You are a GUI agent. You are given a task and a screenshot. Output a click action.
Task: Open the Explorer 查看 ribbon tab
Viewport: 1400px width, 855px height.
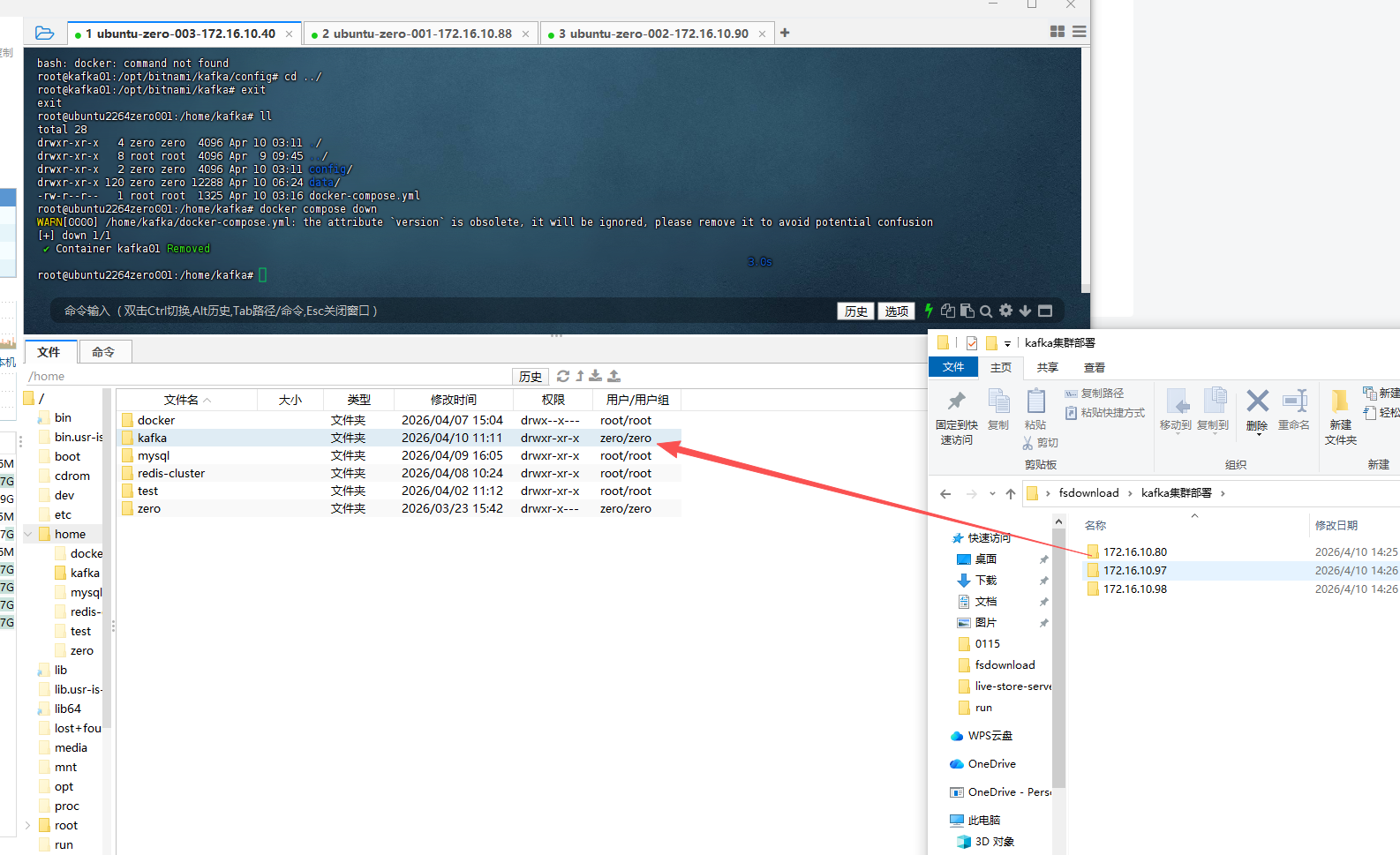pos(1095,367)
